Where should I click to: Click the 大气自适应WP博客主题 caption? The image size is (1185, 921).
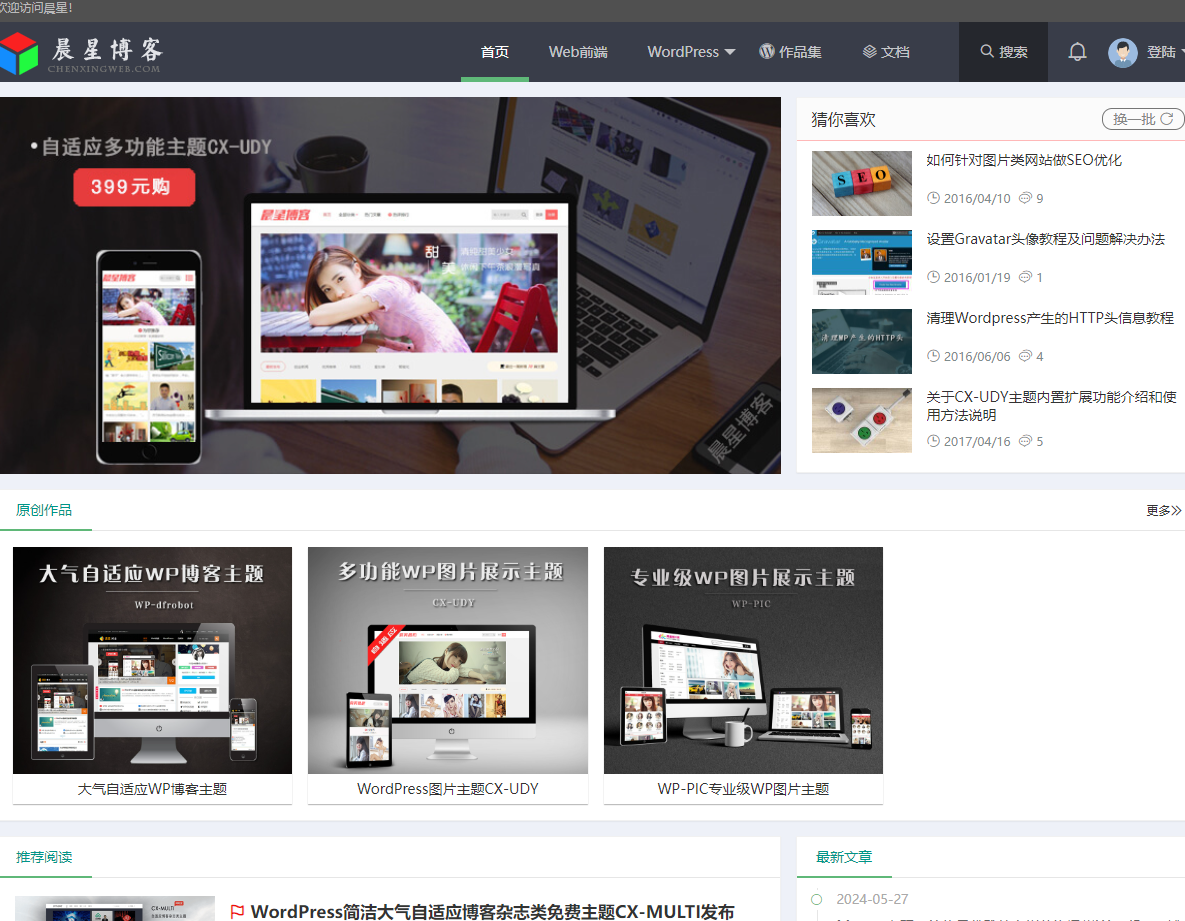tap(152, 789)
